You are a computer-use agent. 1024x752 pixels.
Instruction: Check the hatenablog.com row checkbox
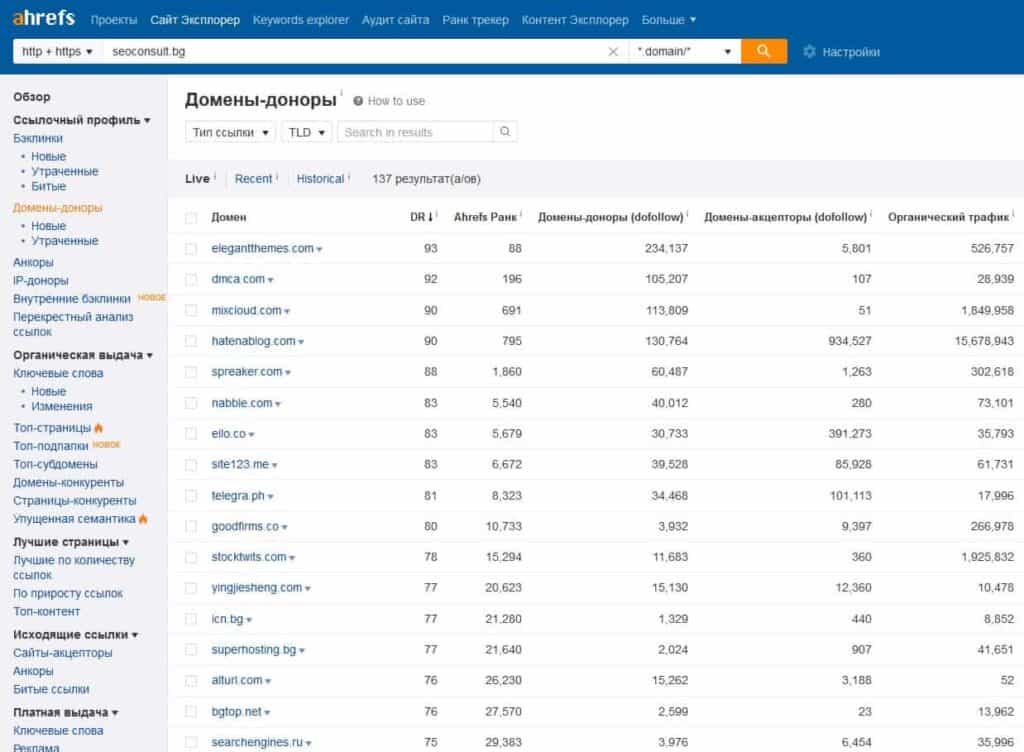coord(191,341)
